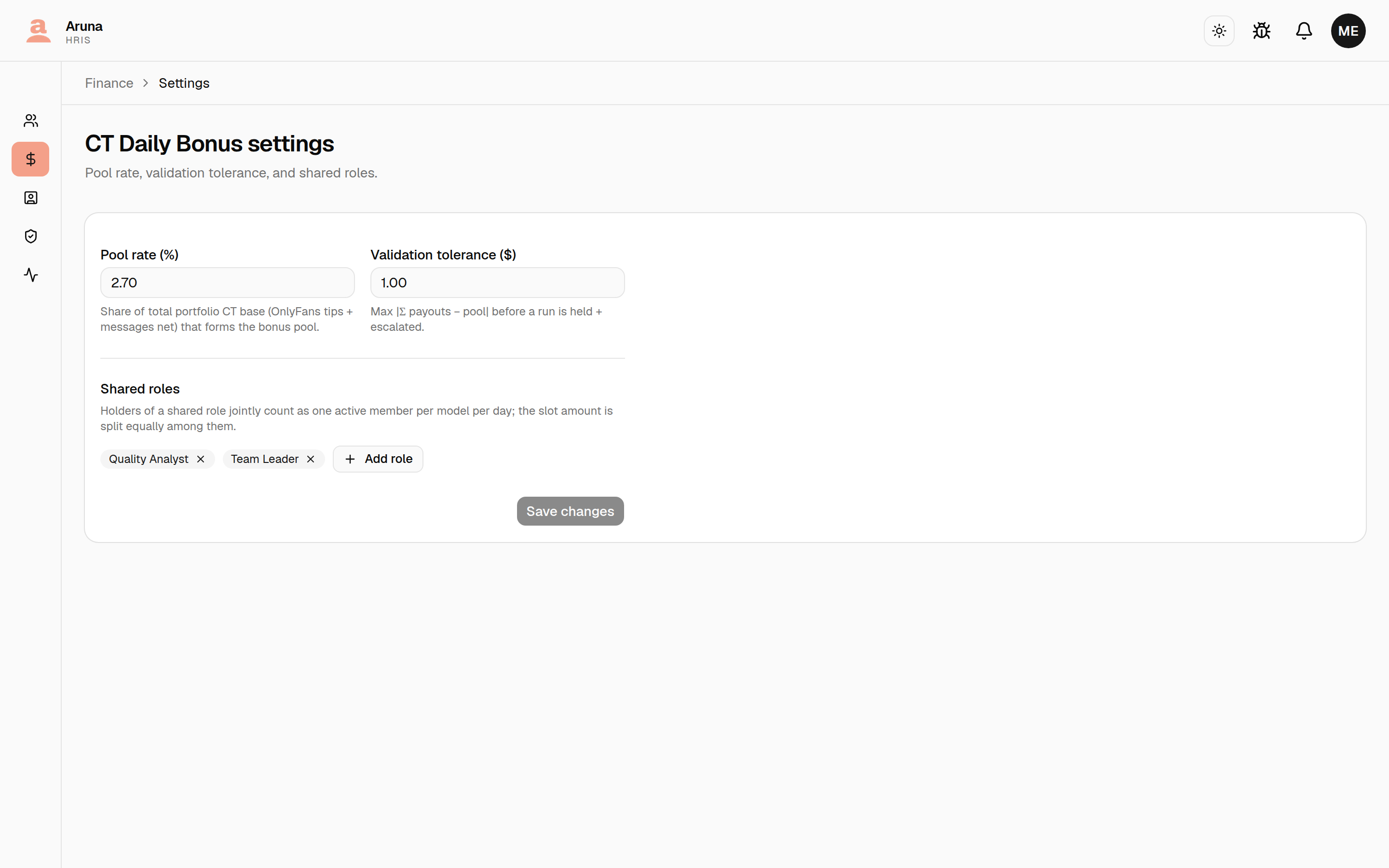Focus the Validation tolerance ($) field
This screenshot has width=1389, height=868.
click(x=497, y=283)
